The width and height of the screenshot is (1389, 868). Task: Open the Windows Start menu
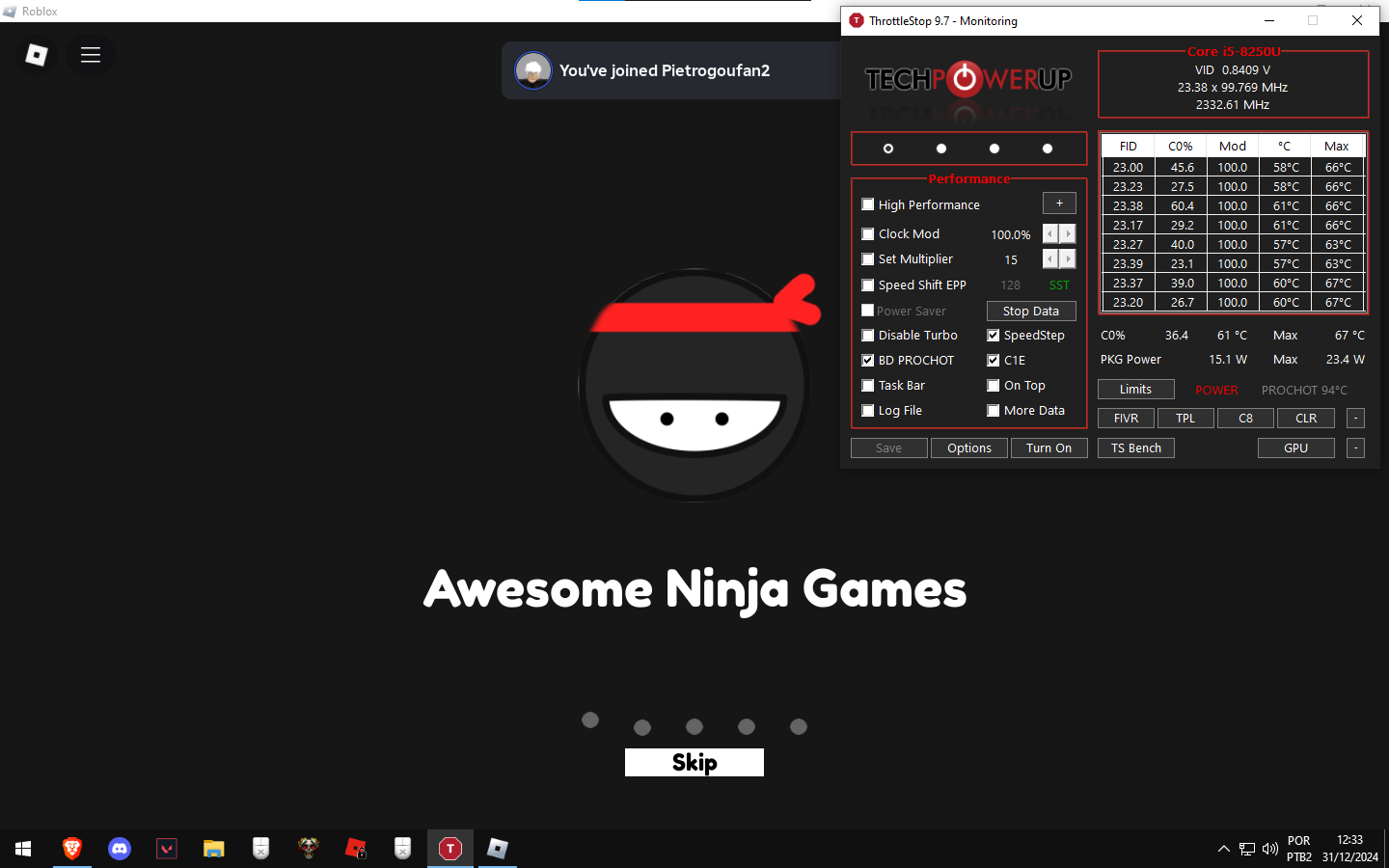pyautogui.click(x=23, y=849)
